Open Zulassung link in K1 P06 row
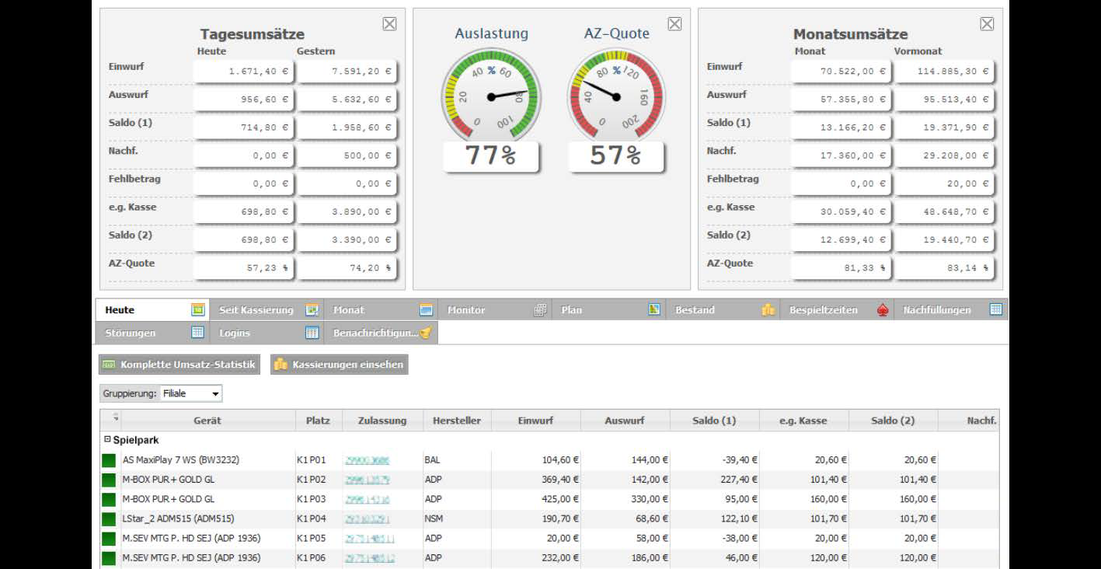 pos(369,559)
